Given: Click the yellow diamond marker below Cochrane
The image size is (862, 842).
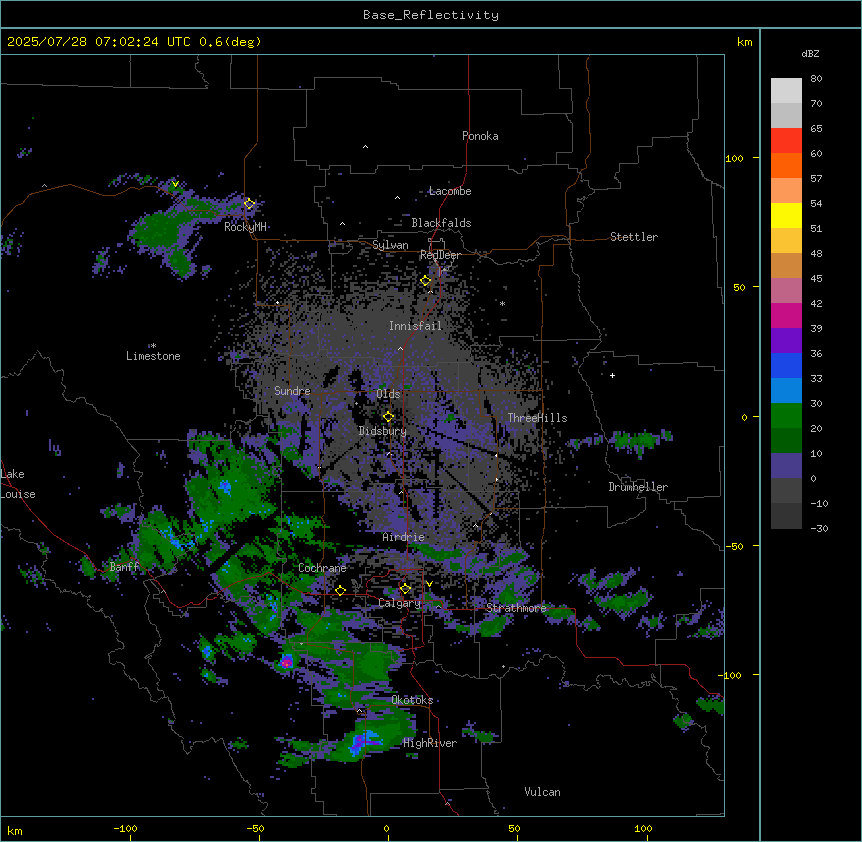Looking at the screenshot, I should pyautogui.click(x=340, y=591).
